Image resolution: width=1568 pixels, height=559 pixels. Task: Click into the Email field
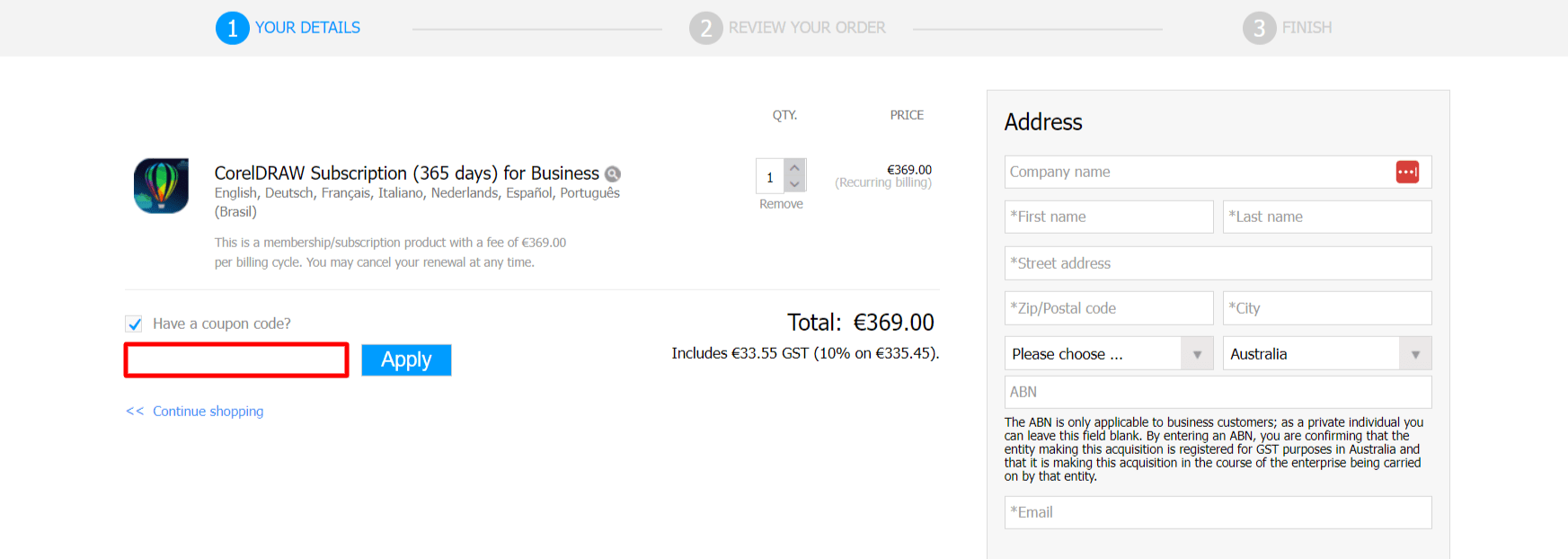pos(1218,512)
